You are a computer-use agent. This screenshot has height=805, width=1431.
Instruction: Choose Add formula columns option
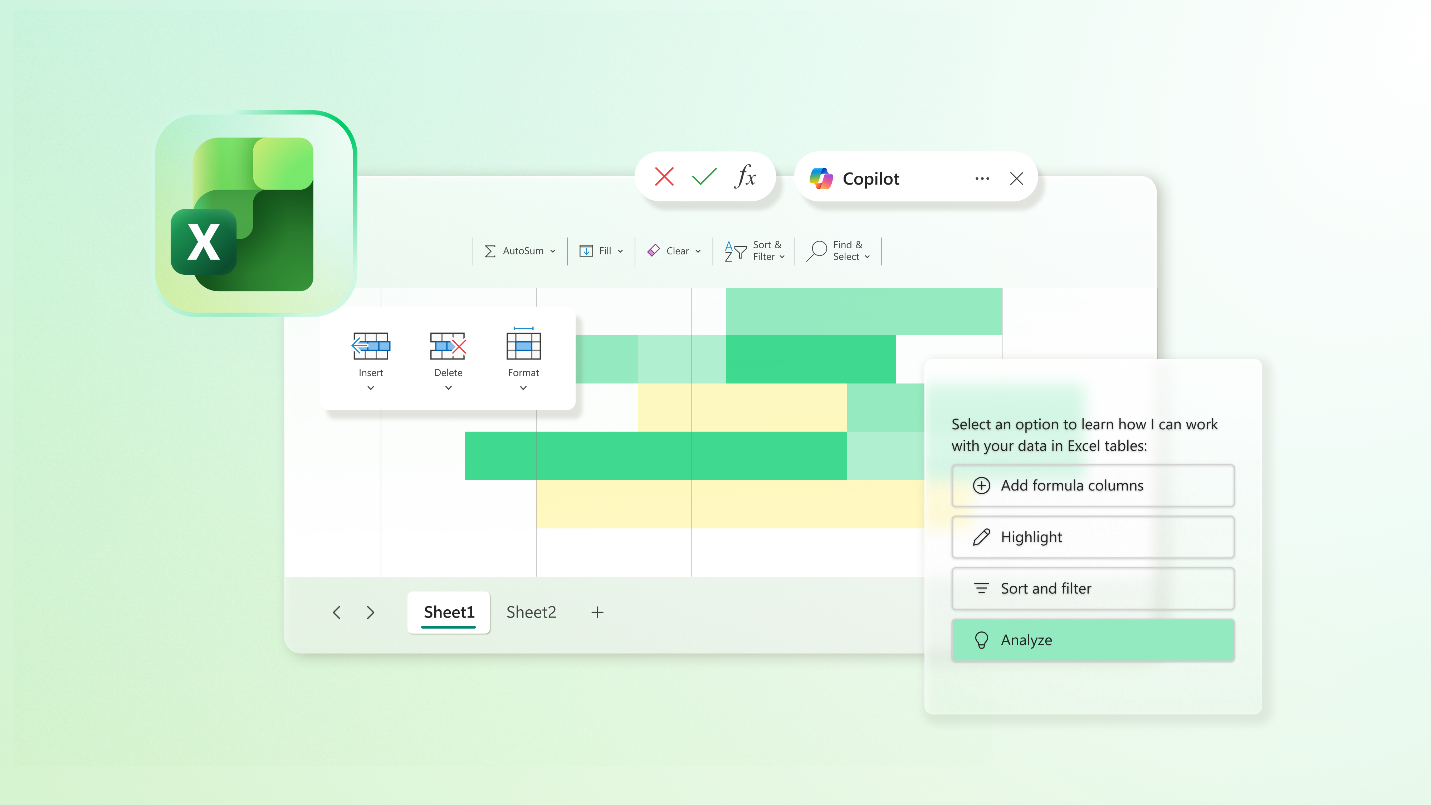1093,486
